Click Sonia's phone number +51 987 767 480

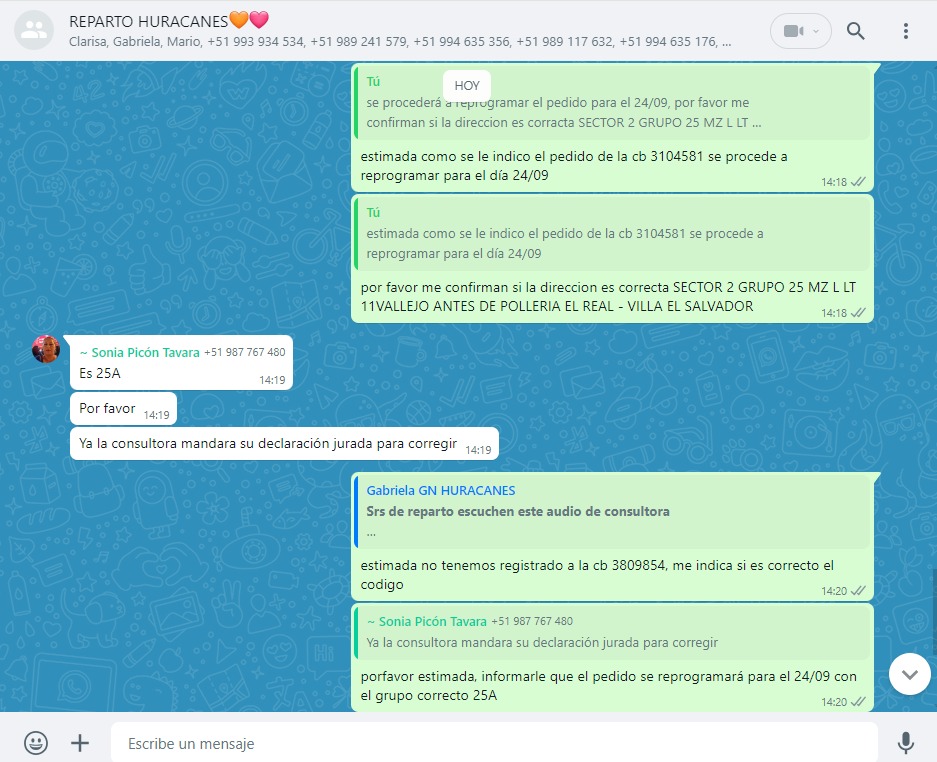[x=244, y=352]
